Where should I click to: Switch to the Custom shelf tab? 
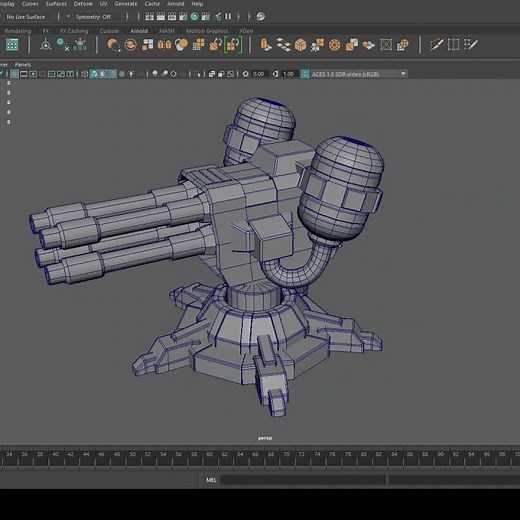click(109, 31)
